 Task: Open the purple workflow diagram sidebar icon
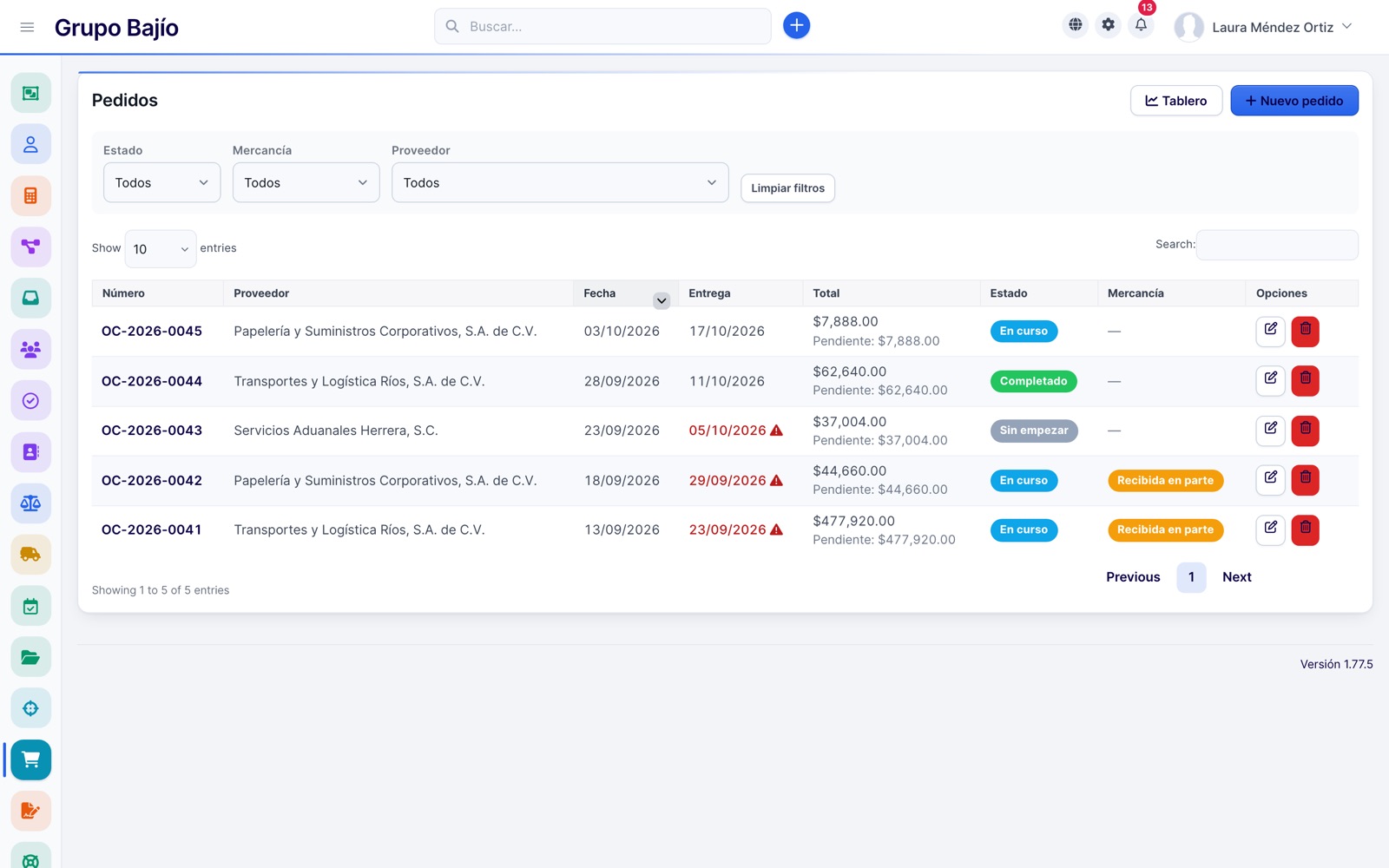pyautogui.click(x=30, y=247)
